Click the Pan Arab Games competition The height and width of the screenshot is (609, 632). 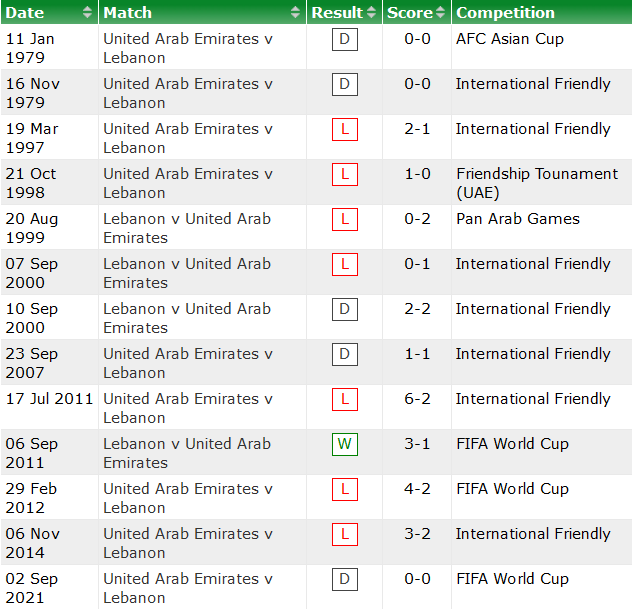pos(517,219)
